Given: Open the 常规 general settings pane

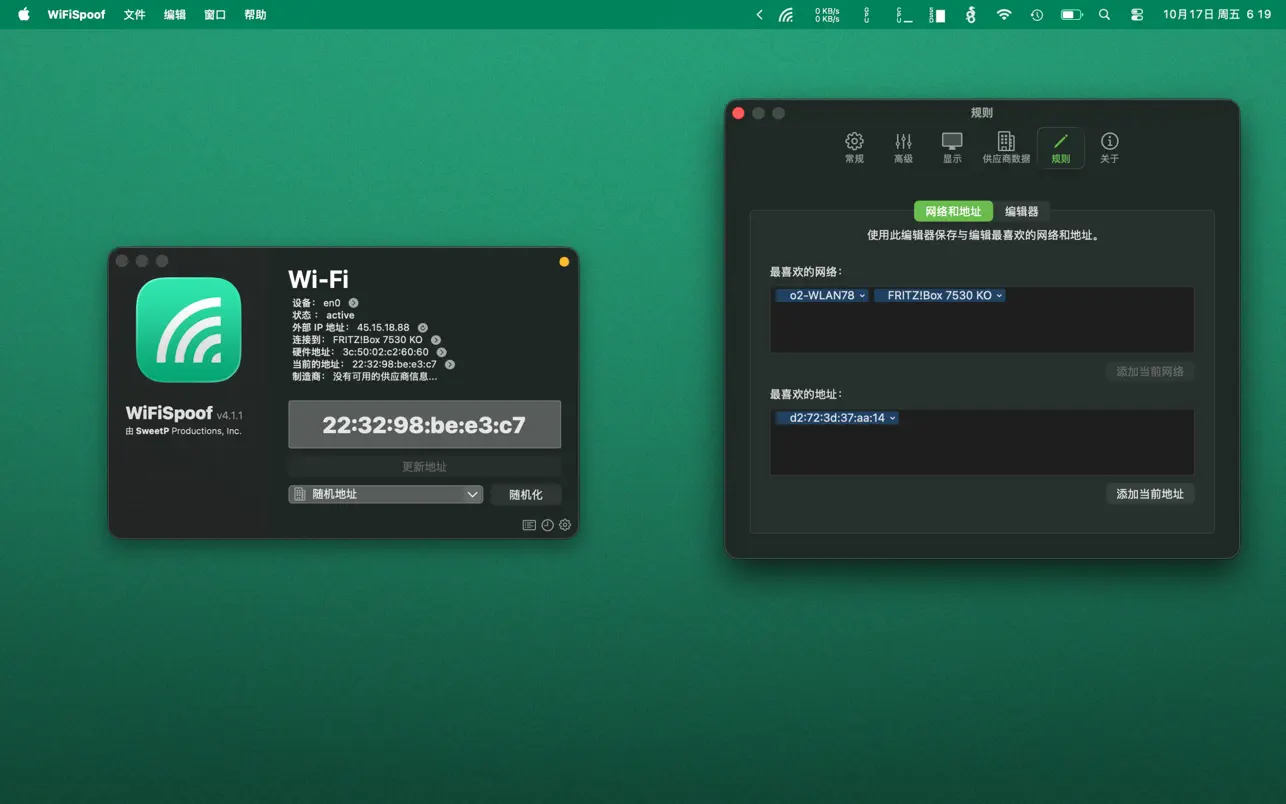Looking at the screenshot, I should coord(854,148).
